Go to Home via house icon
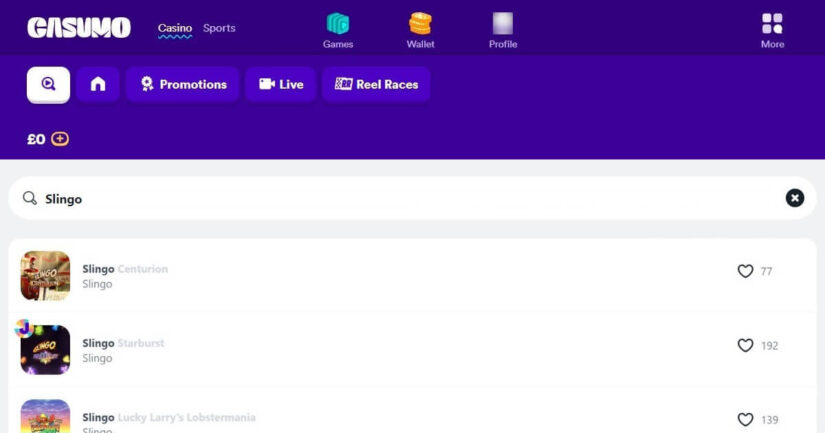Screen dimensions: 825x433 pos(98,84)
